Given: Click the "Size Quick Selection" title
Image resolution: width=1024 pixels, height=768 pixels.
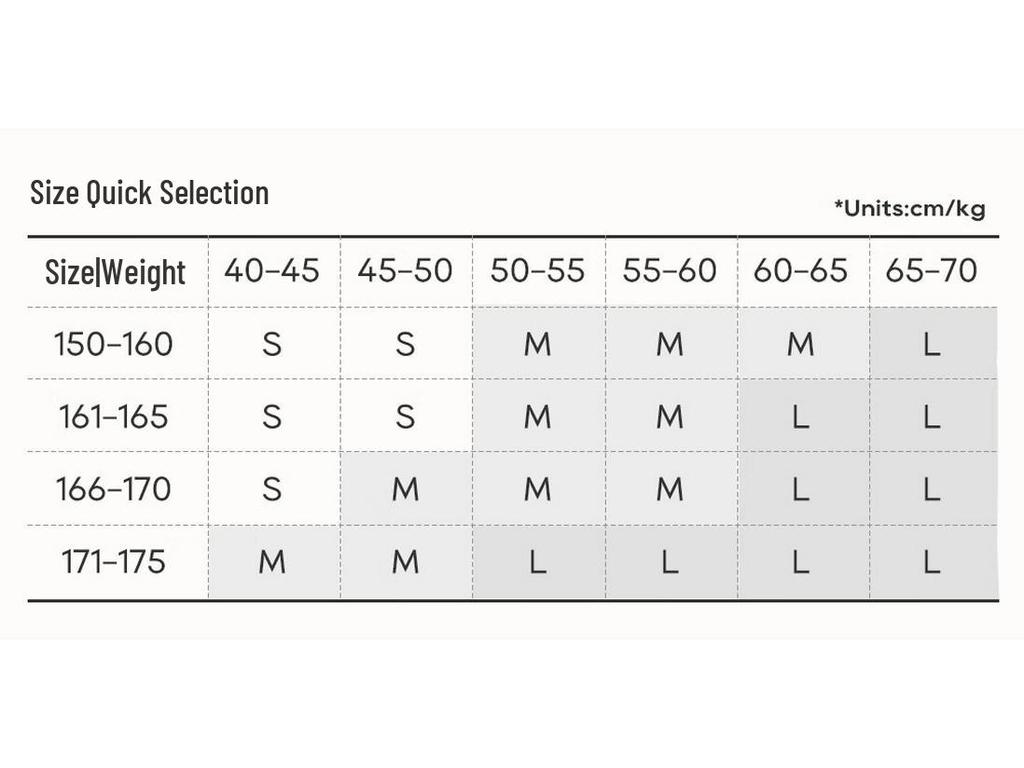Looking at the screenshot, I should [x=150, y=192].
